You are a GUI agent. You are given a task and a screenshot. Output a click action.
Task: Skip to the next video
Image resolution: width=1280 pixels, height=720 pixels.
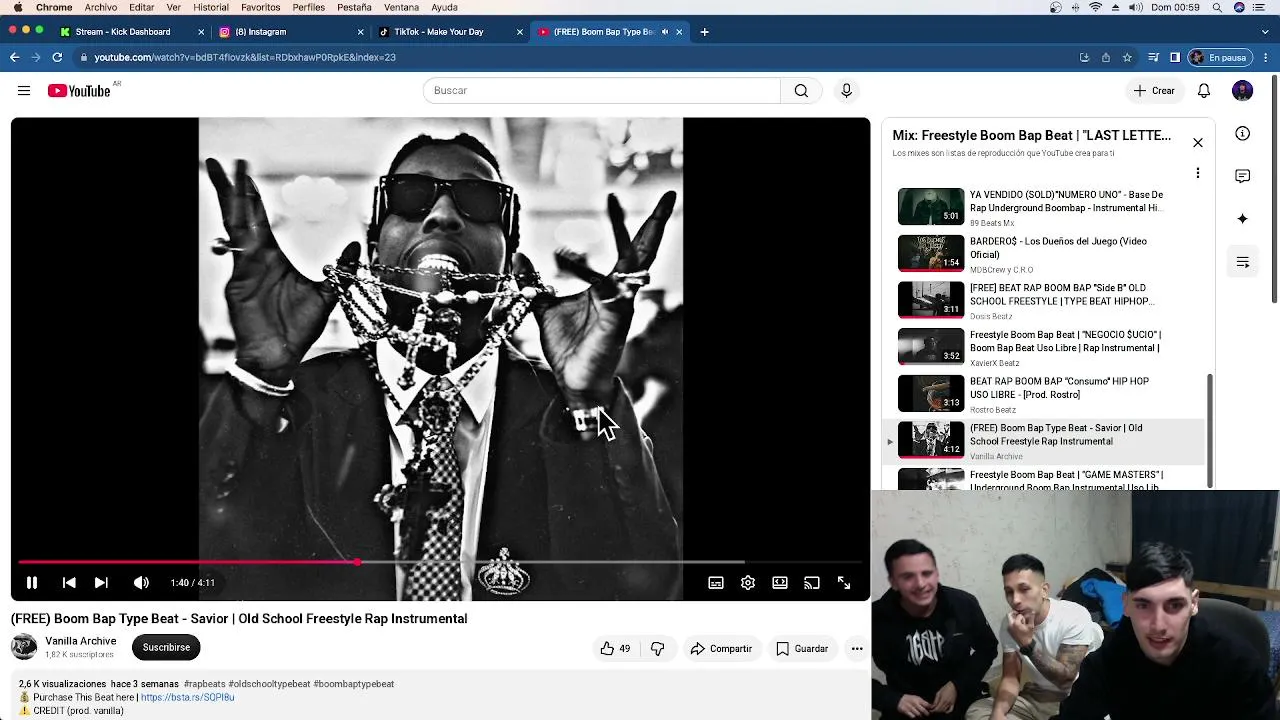pyautogui.click(x=101, y=583)
